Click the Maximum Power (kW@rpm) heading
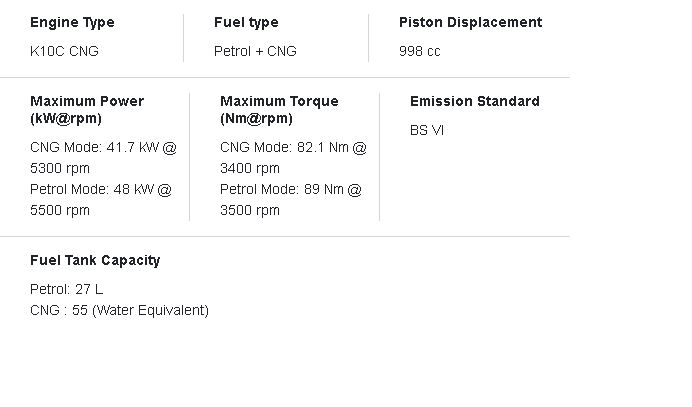This screenshot has width=692, height=407. coord(87,109)
